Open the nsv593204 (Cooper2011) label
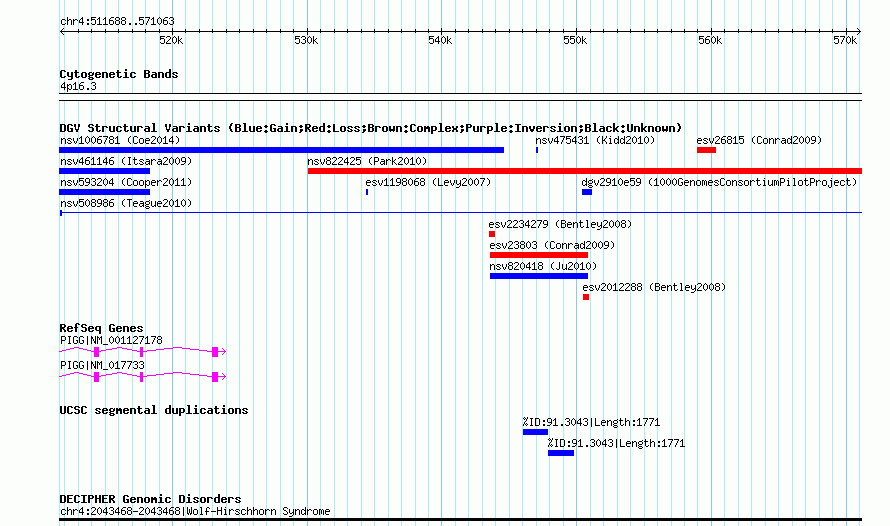Viewport: 890px width, 526px height. 126,182
